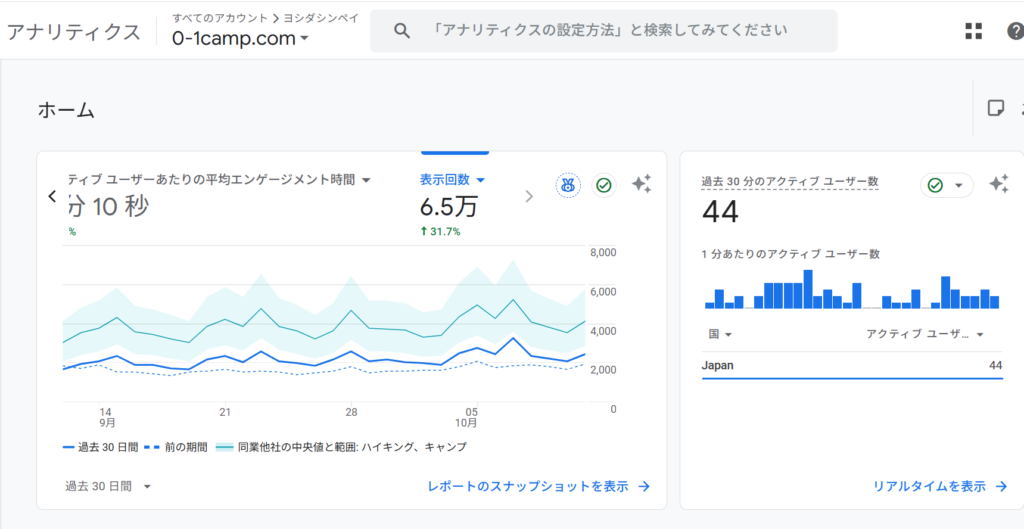Click the 1 分あたりのアクティブ ユーザー数 label
The width and height of the screenshot is (1024, 529).
click(x=791, y=255)
